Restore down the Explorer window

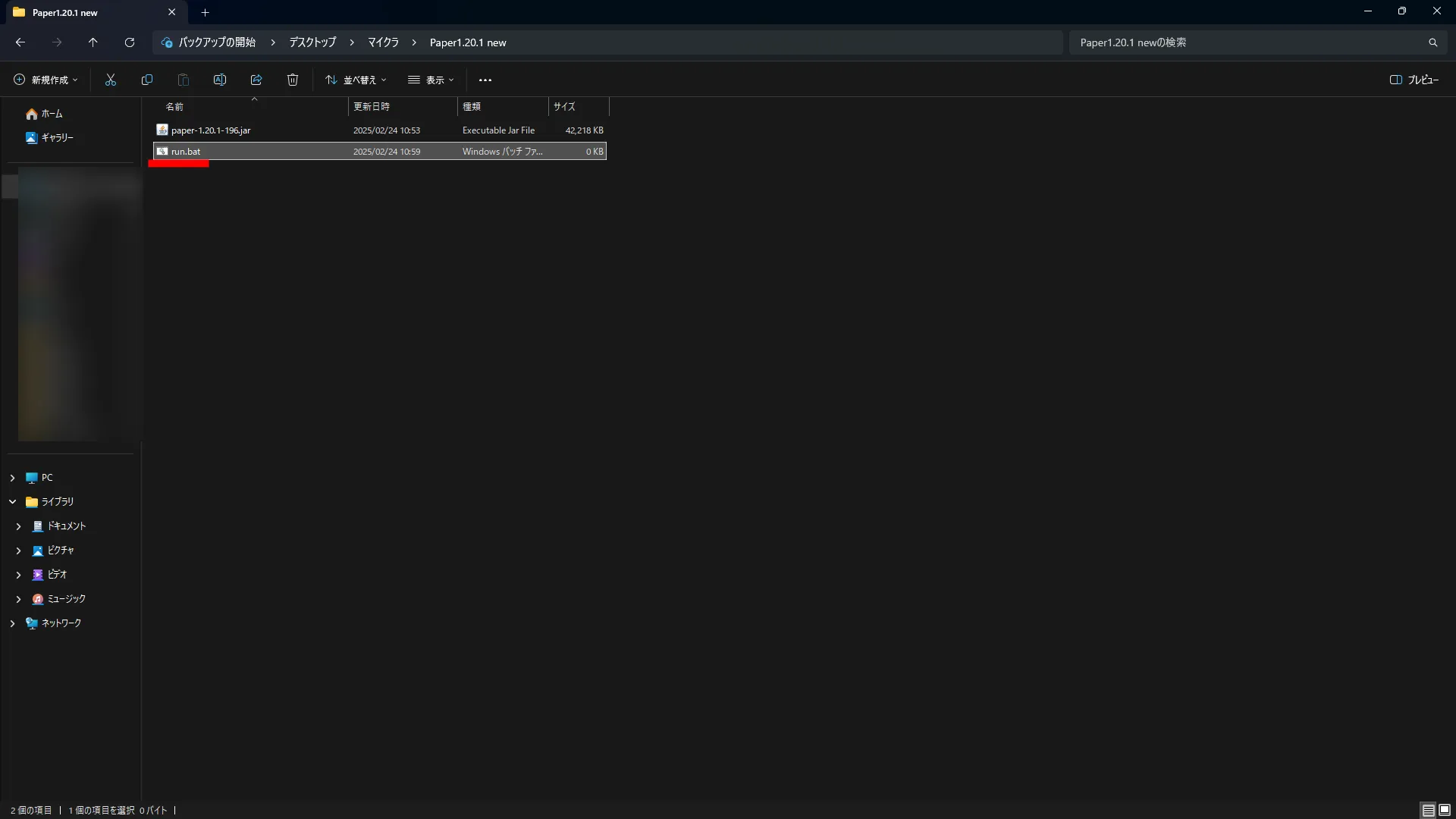(x=1402, y=11)
